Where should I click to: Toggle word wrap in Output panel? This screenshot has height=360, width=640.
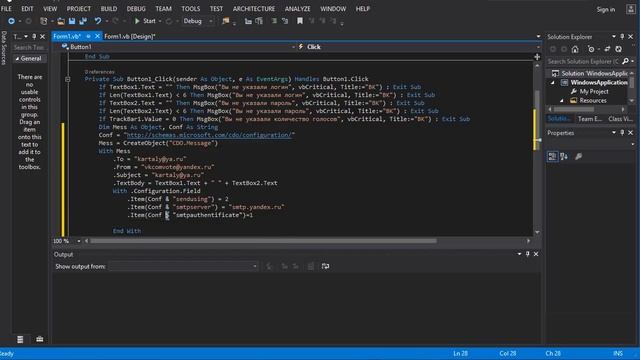pyautogui.click(x=325, y=267)
